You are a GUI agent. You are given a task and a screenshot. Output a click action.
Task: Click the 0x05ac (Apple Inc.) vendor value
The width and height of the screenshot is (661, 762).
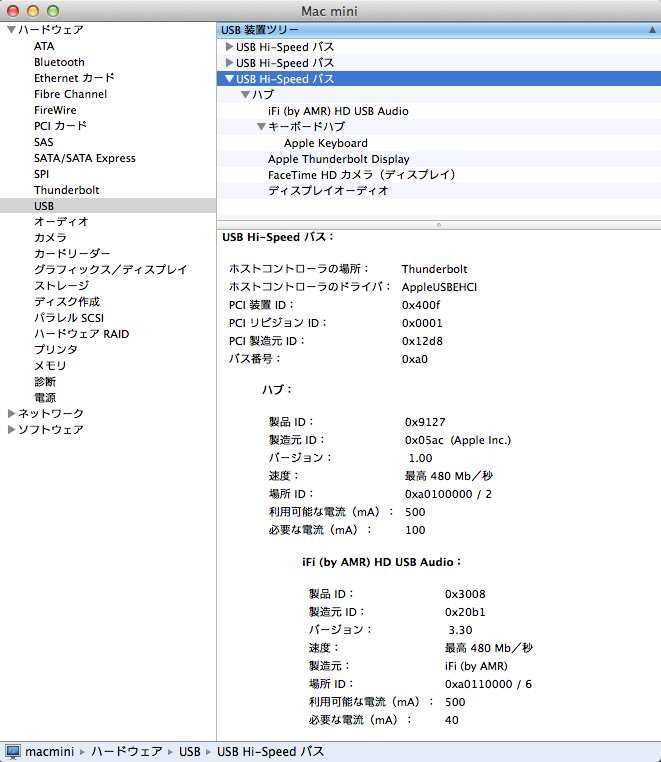pyautogui.click(x=458, y=440)
